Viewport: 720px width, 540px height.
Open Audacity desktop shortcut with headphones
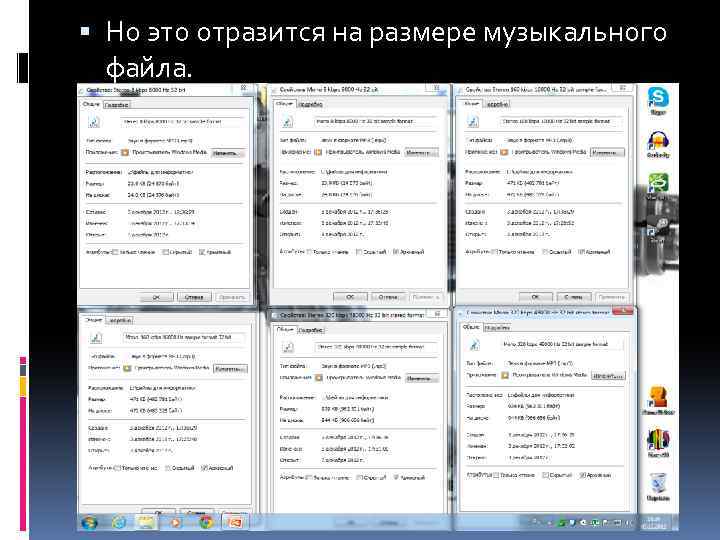click(658, 144)
